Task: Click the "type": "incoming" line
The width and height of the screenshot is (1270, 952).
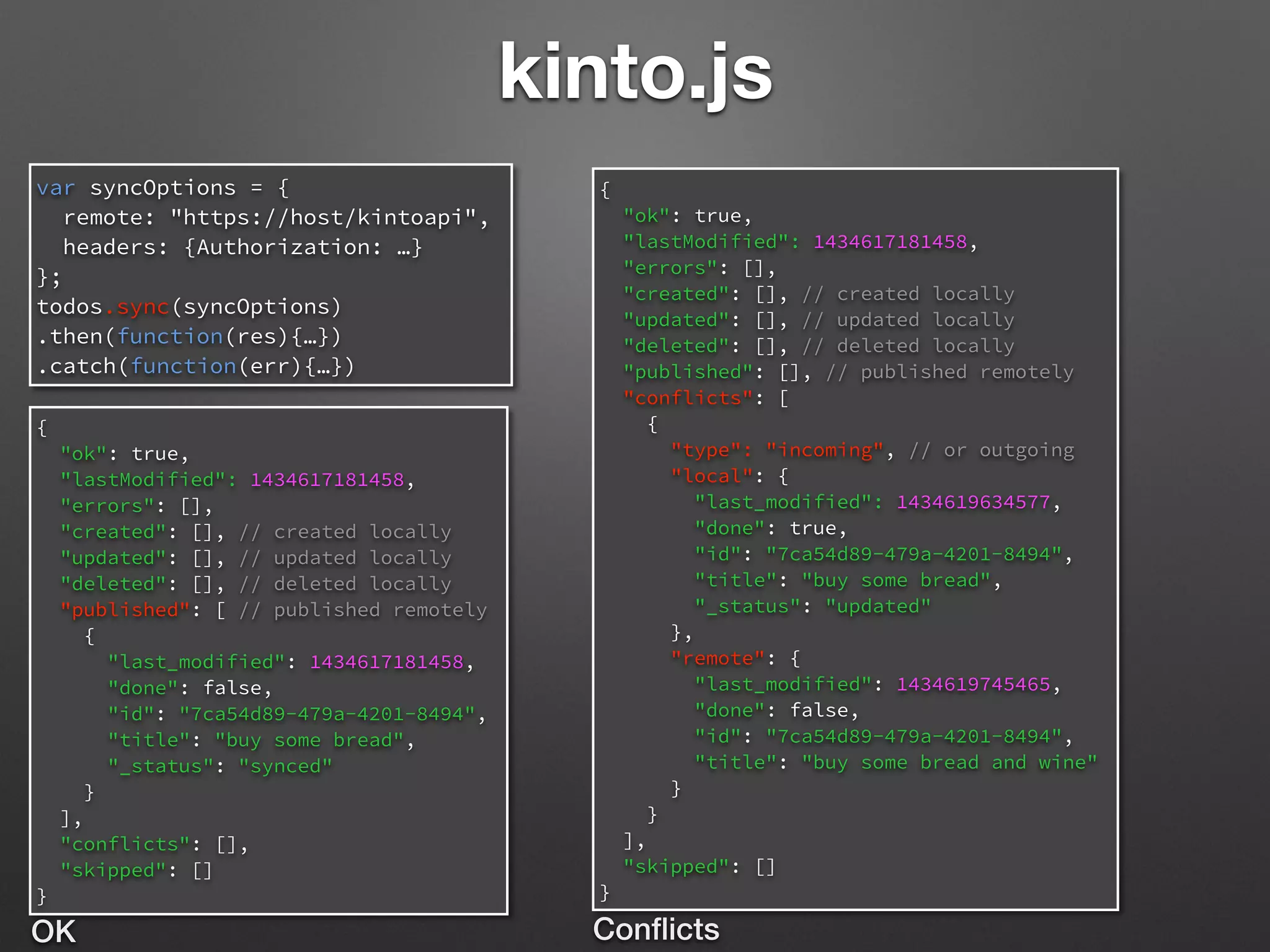Action: [x=783, y=450]
